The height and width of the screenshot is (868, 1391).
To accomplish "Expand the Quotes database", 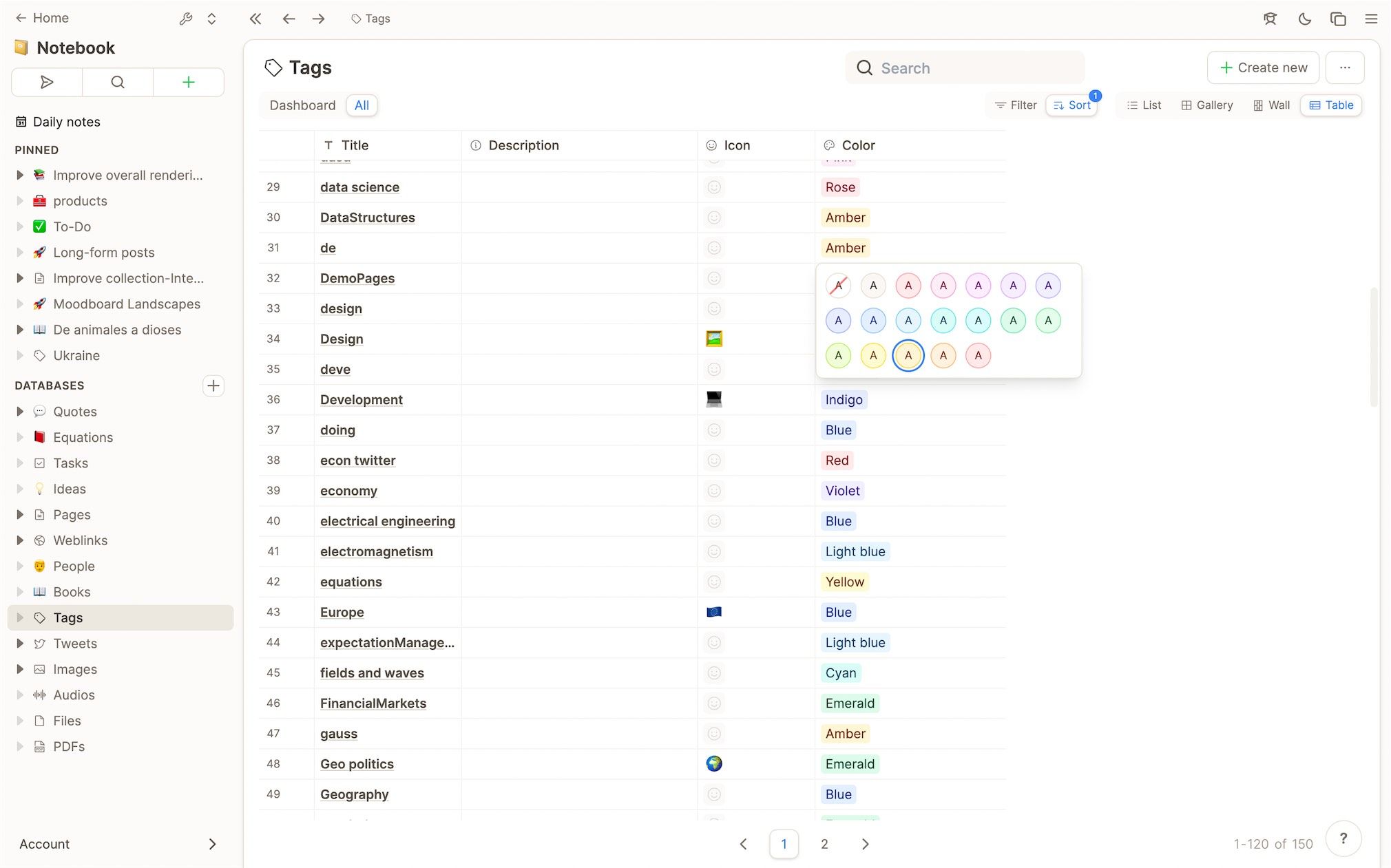I will pos(20,411).
